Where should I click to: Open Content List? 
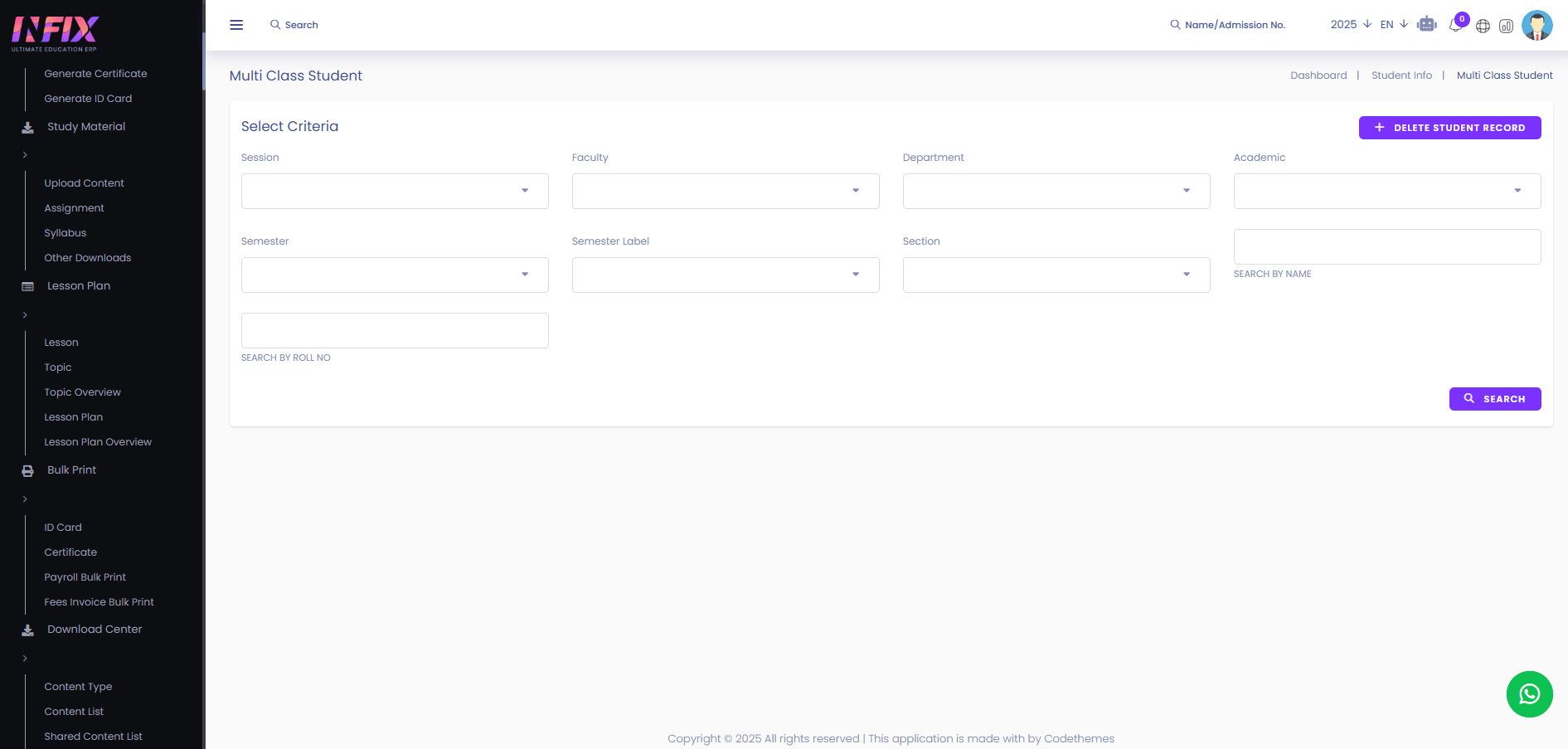74,712
